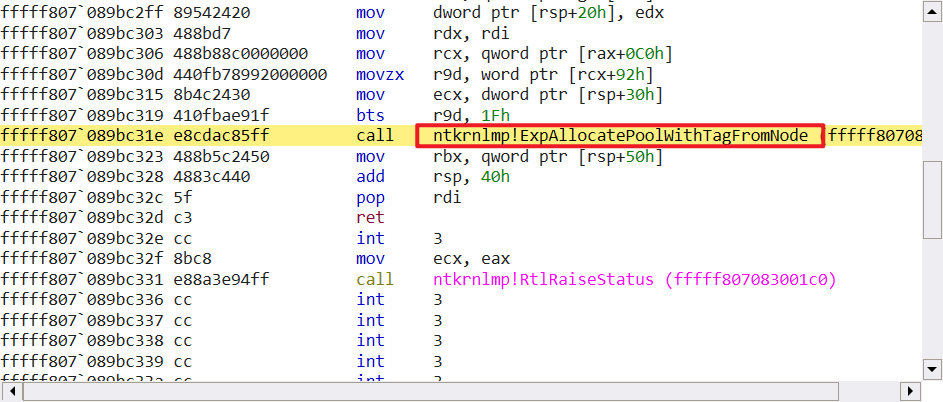Click the horizontal scrollbar thumb
The image size is (943, 402).
(430, 391)
